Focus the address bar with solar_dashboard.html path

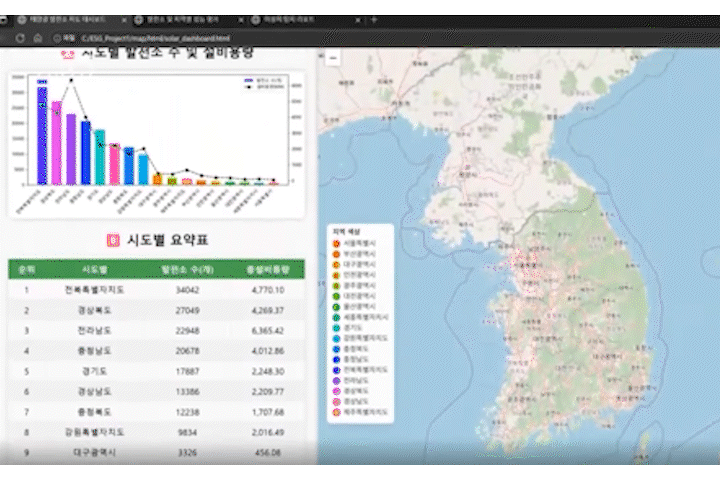(x=156, y=38)
